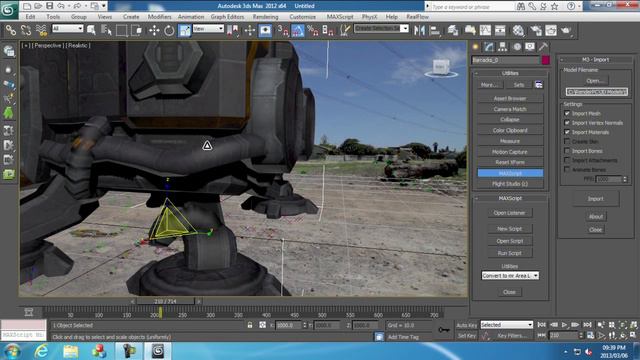This screenshot has width=640, height=360.
Task: Enable Animate Bones checkbox
Action: [567, 169]
